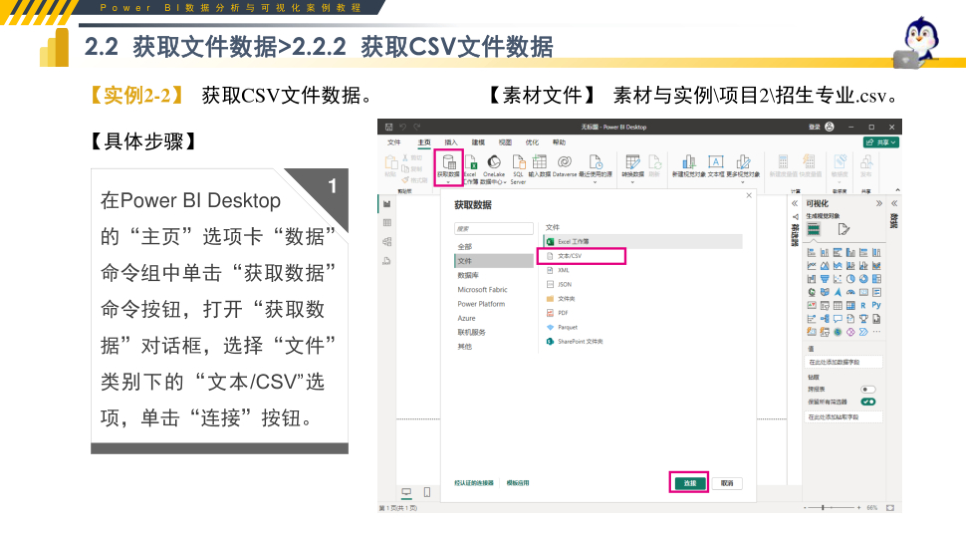Switch to the 视图 ribbon tab

505,142
